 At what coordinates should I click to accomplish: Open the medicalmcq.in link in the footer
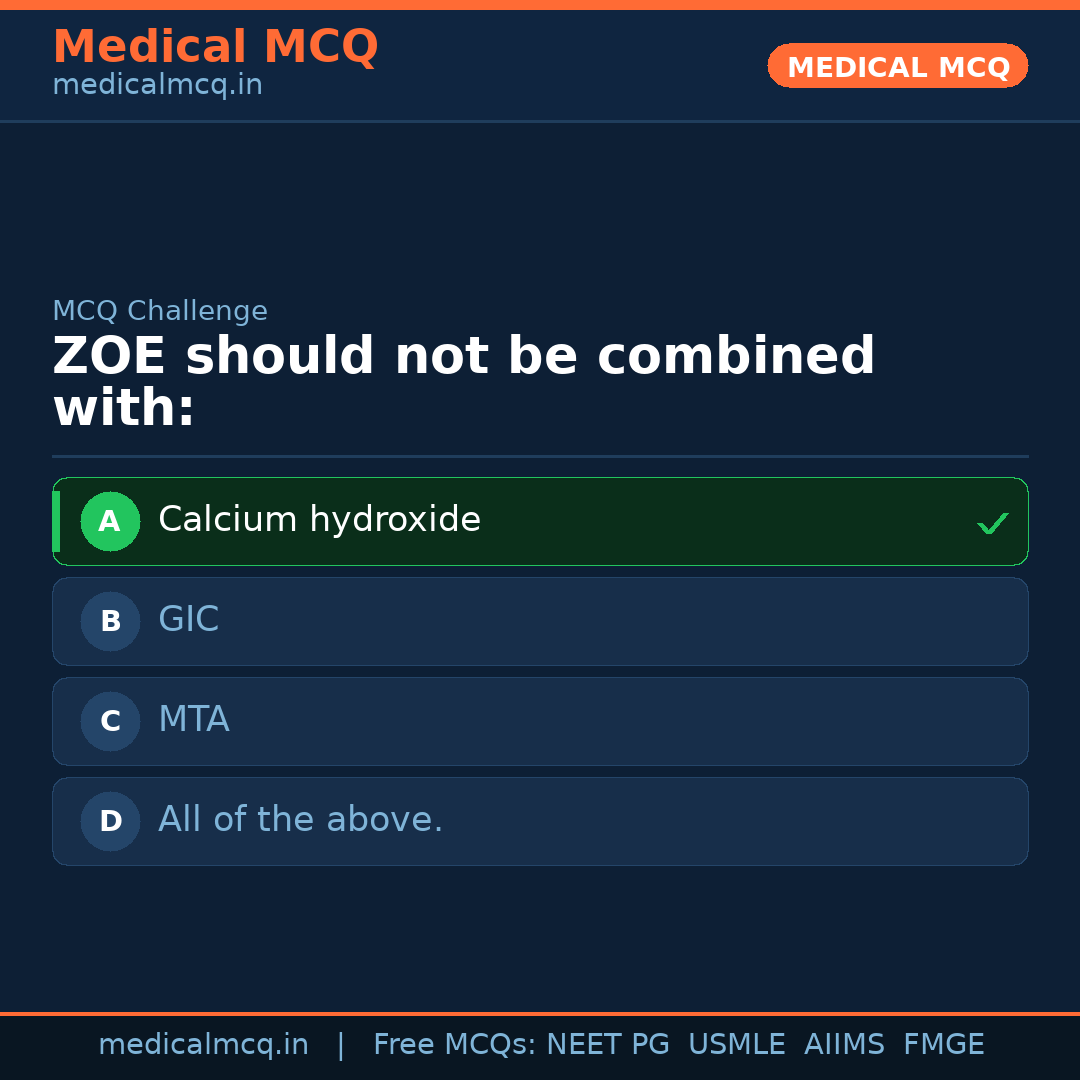tap(203, 1045)
